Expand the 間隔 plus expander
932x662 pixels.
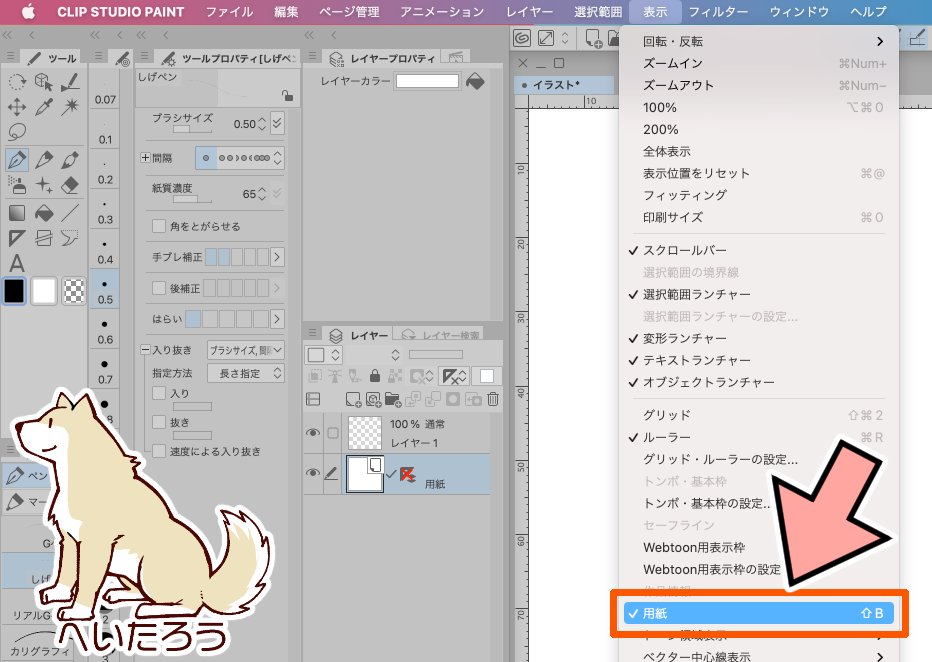coord(145,157)
